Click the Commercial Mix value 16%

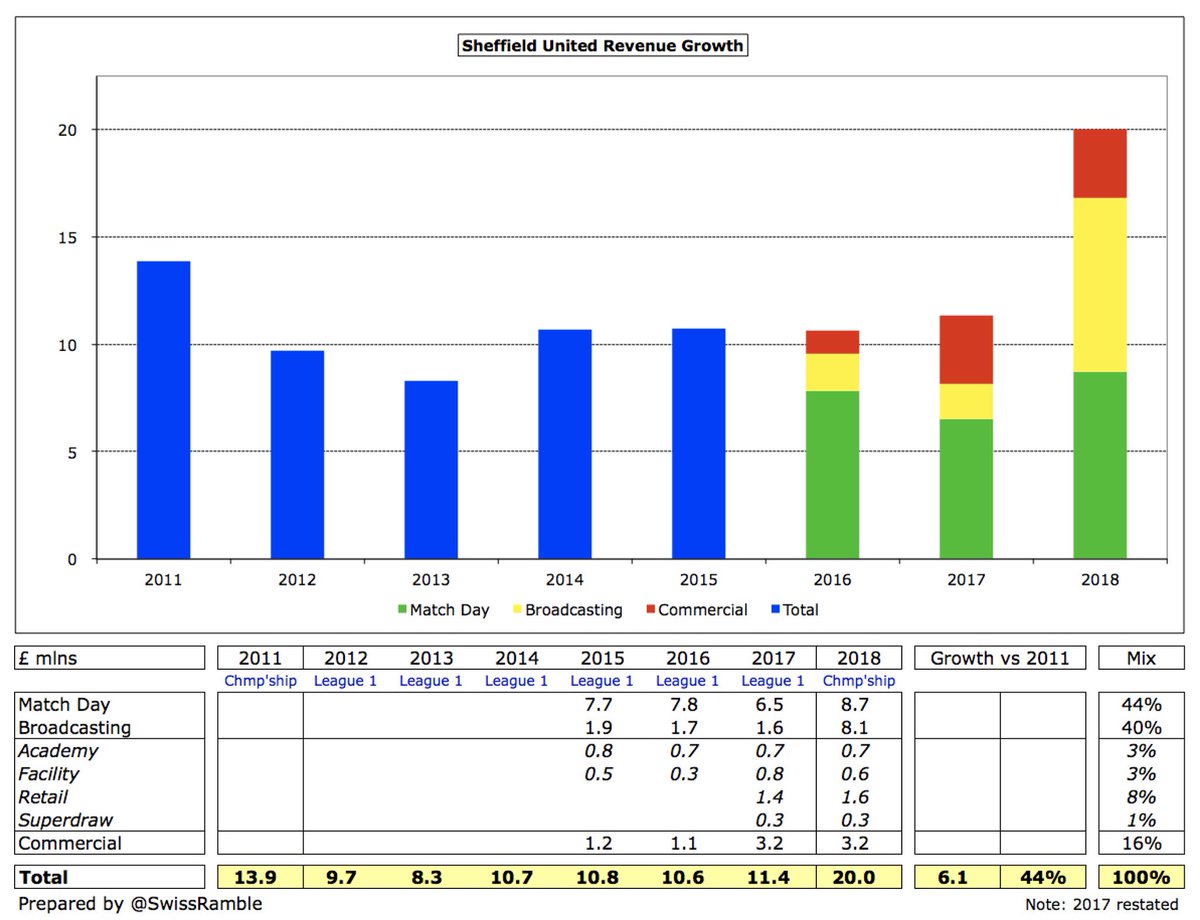(1141, 843)
